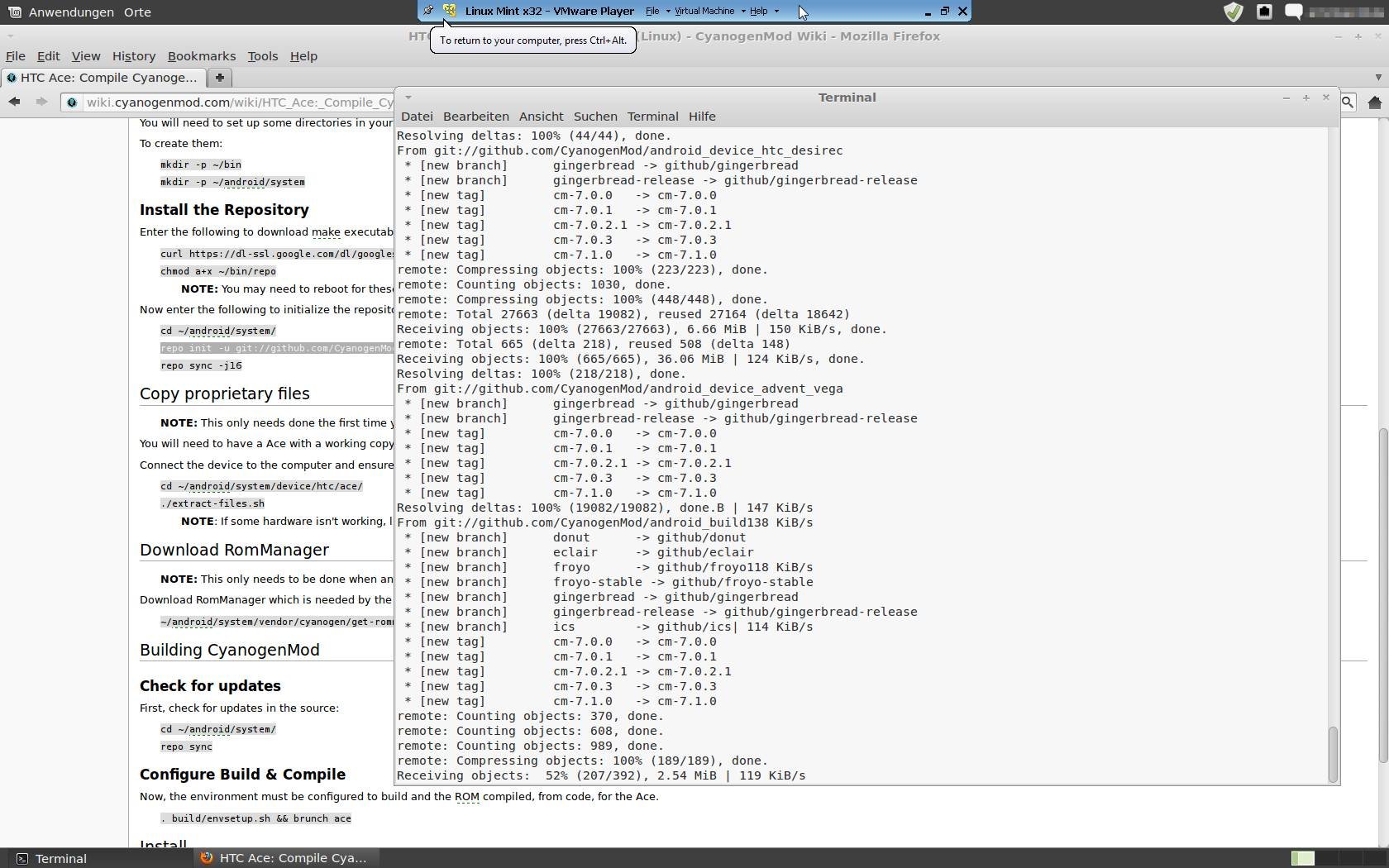Screen dimensions: 1389x868
Task: Click 'From git://github.com/CyanogenMod/android_device_advent_vega' line
Action: (x=620, y=389)
